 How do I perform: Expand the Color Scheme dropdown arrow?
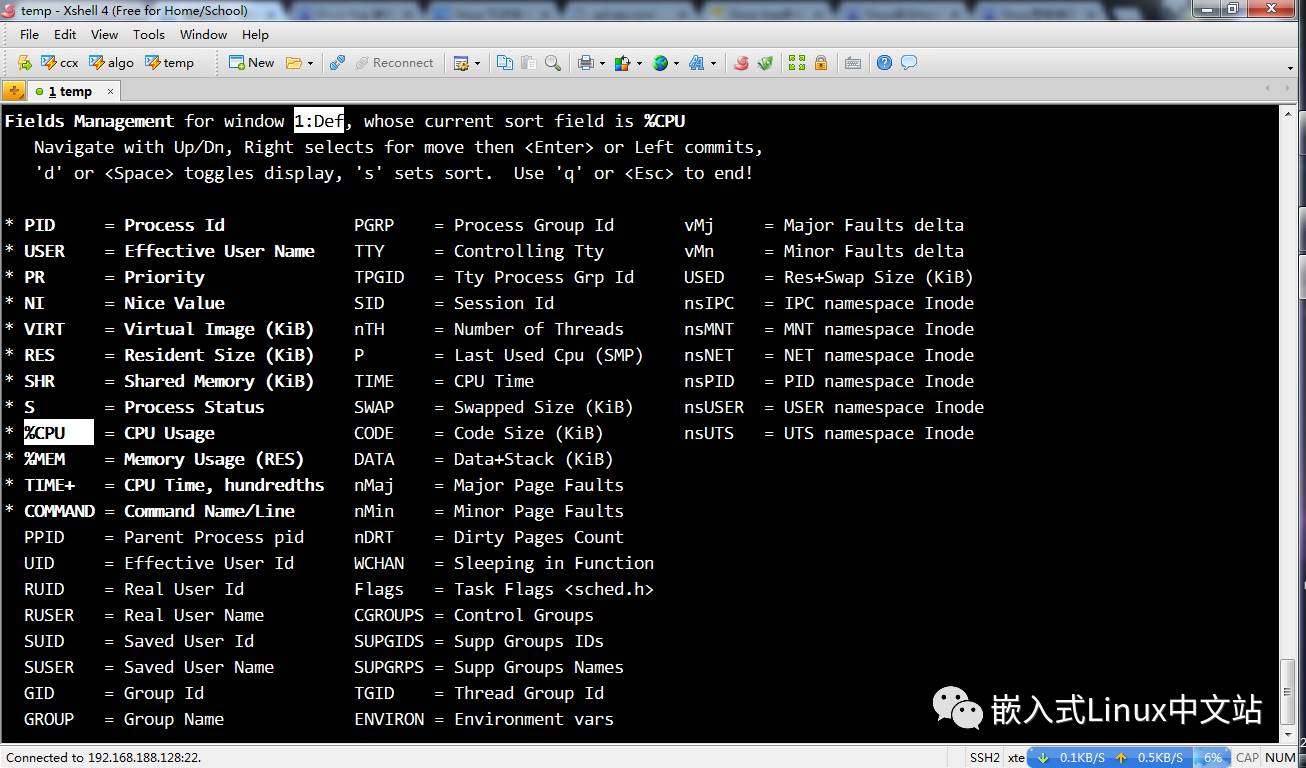click(639, 63)
